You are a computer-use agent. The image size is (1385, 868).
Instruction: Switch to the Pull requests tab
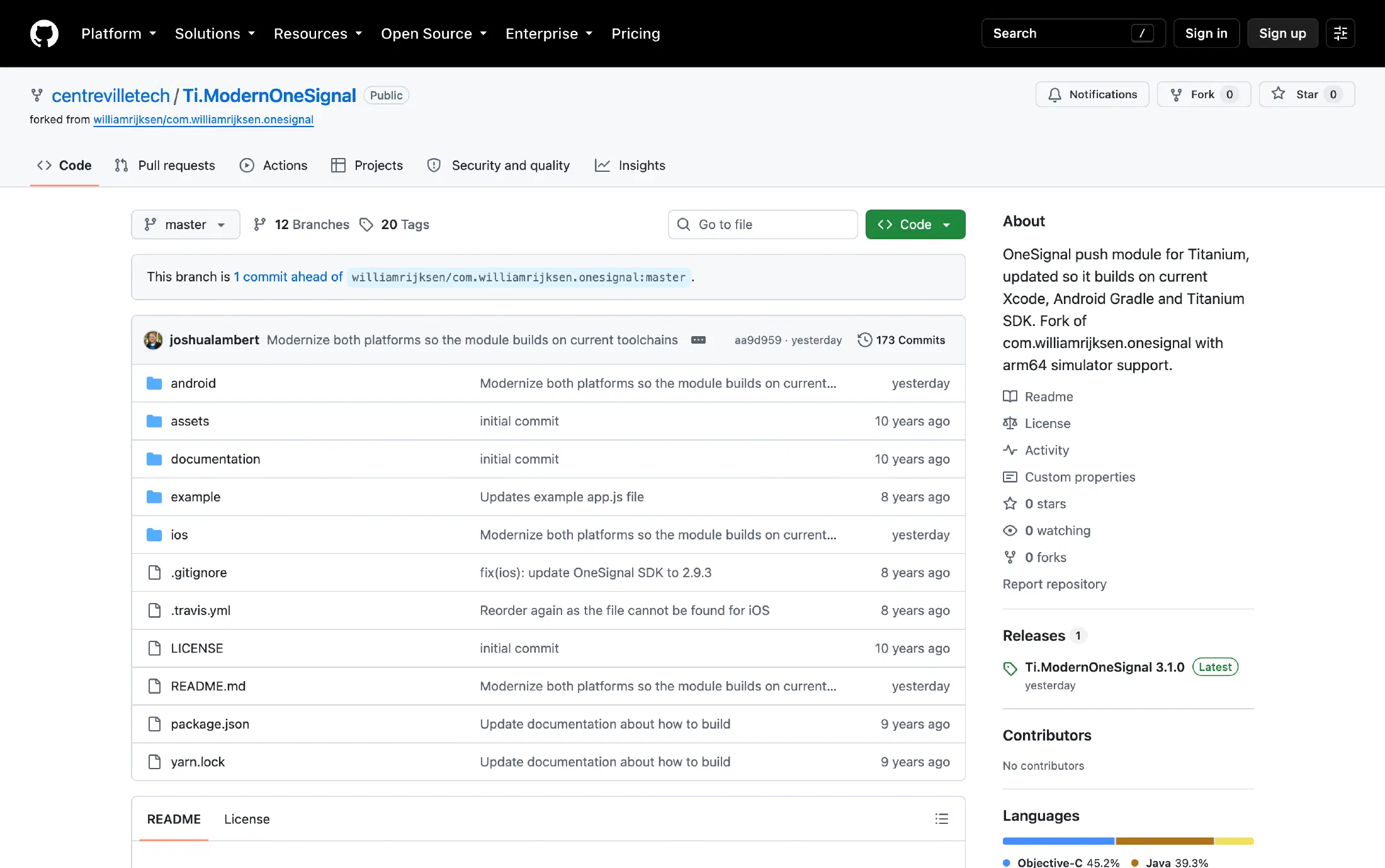pyautogui.click(x=165, y=166)
